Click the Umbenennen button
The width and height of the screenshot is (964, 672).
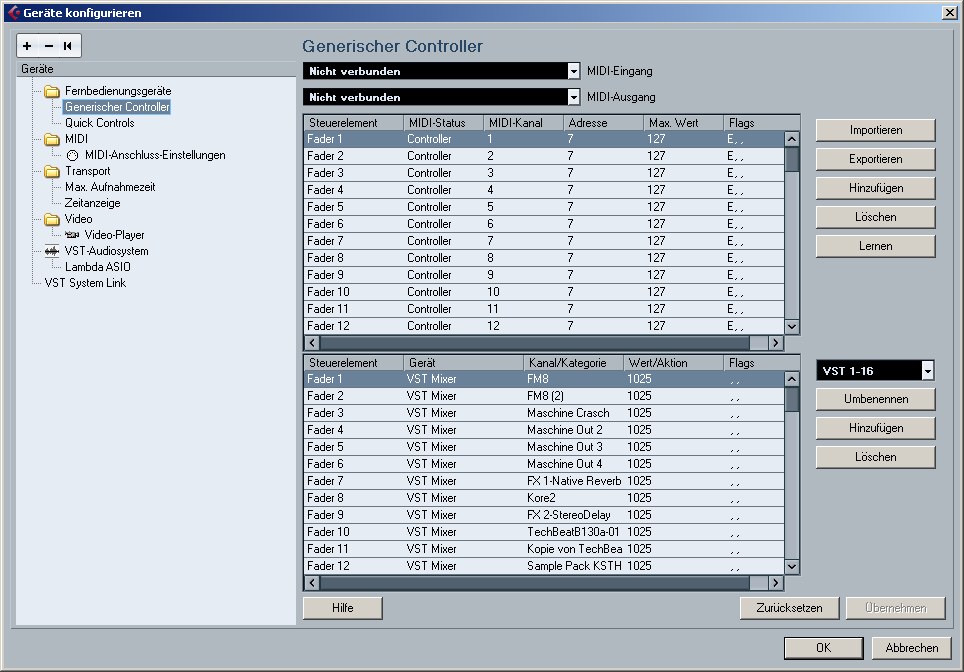(x=875, y=399)
